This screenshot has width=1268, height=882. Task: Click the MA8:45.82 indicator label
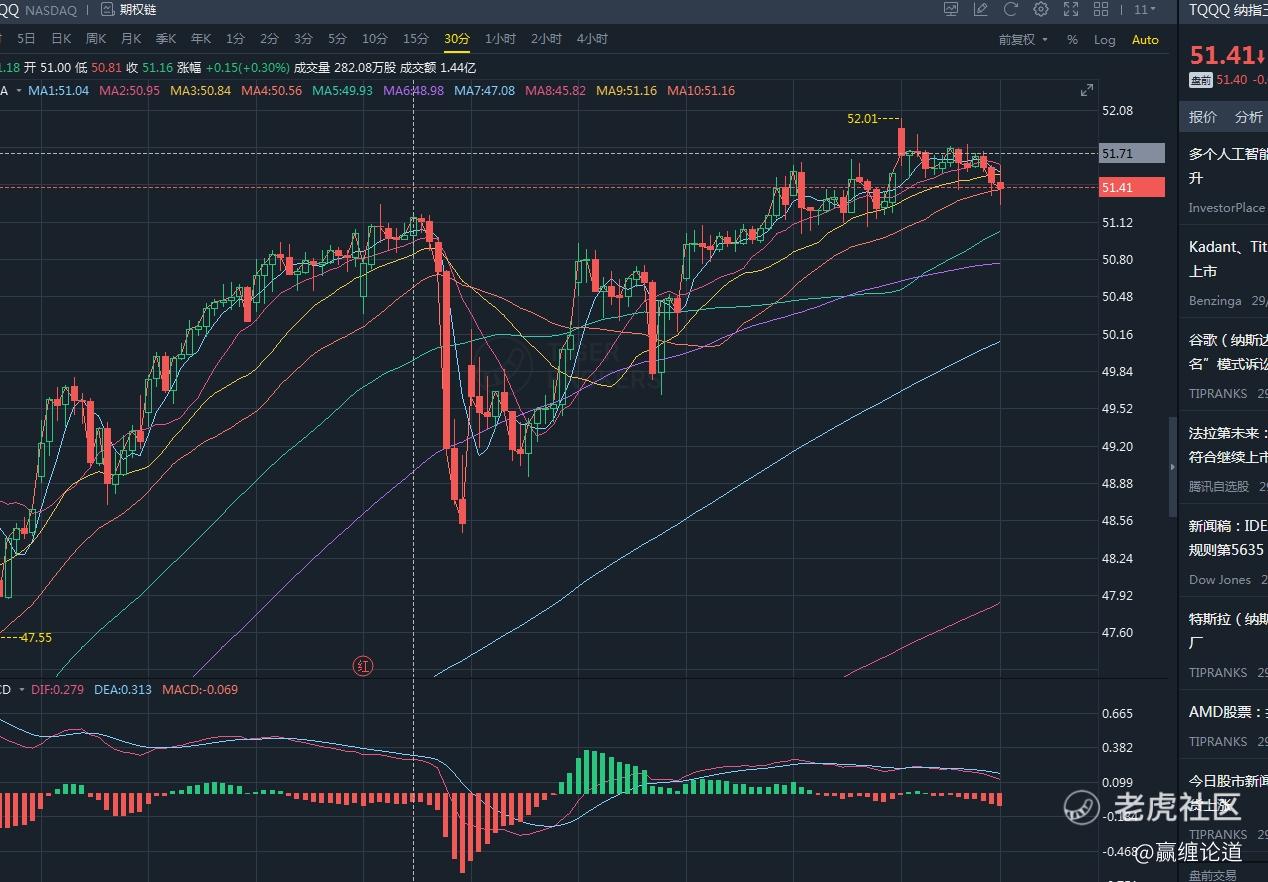[556, 91]
